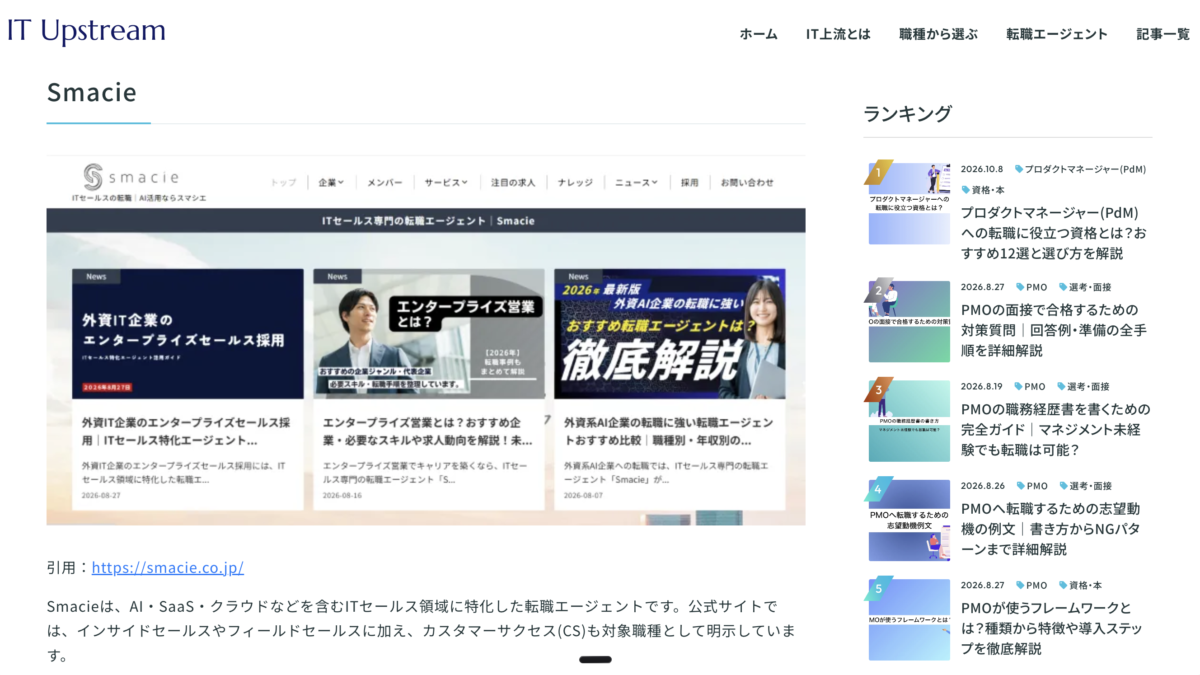
Task: Click the second-ranked PMO面接 article thumbnail
Action: (909, 321)
